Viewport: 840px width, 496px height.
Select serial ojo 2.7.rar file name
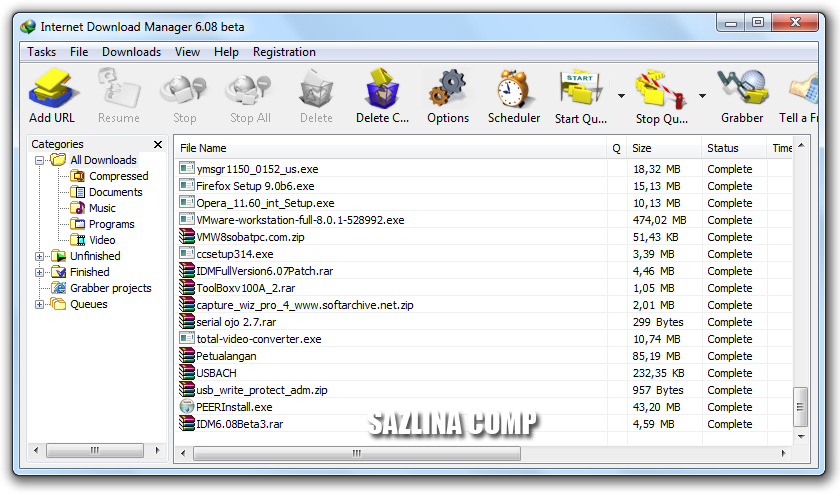tap(236, 322)
